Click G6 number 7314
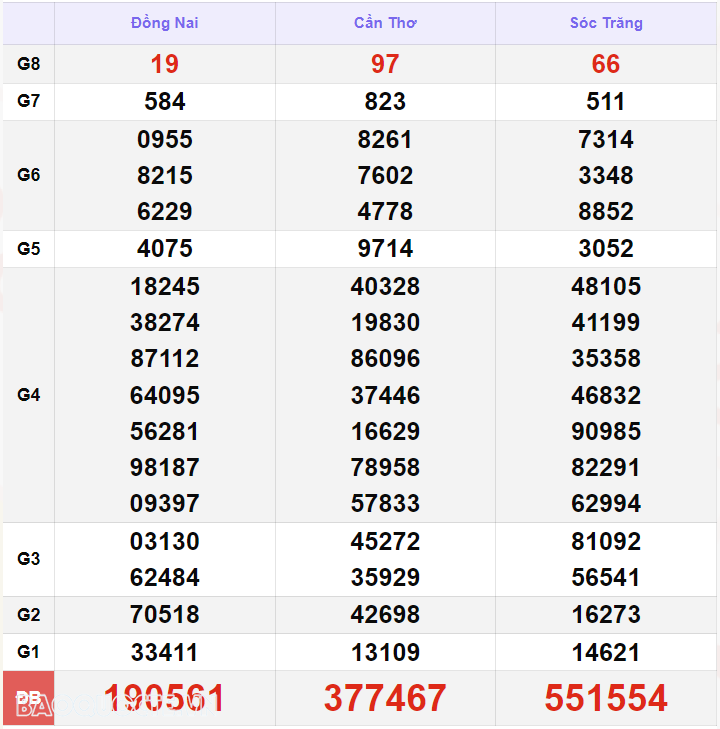The height and width of the screenshot is (729, 720). pos(606,140)
